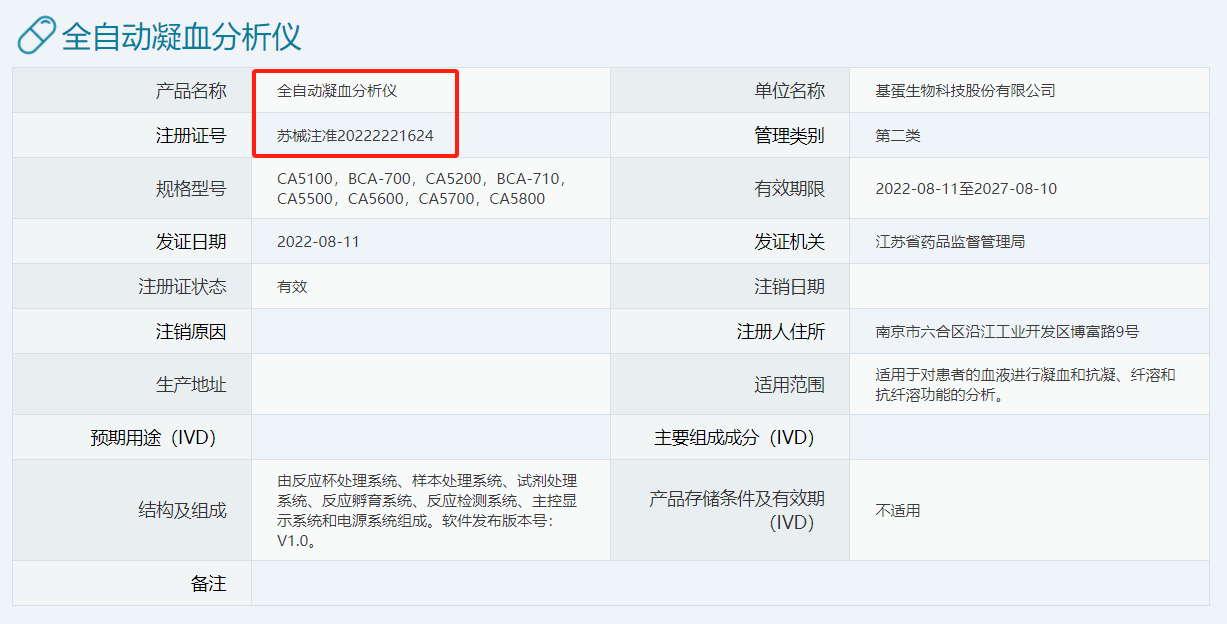
Task: Click the 注销日期 label
Action: pos(789,287)
